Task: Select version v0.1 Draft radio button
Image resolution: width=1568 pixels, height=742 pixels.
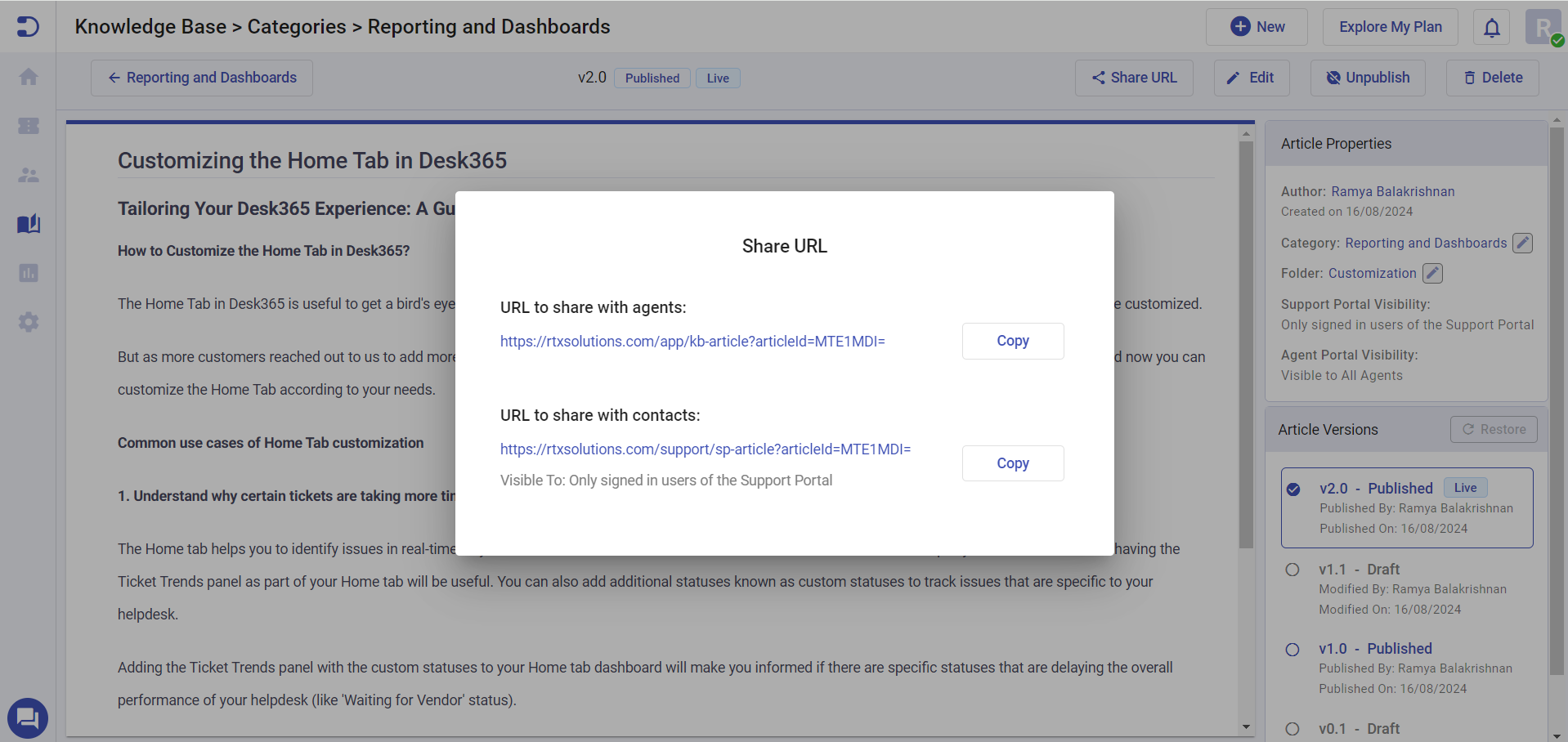Action: (x=1292, y=729)
